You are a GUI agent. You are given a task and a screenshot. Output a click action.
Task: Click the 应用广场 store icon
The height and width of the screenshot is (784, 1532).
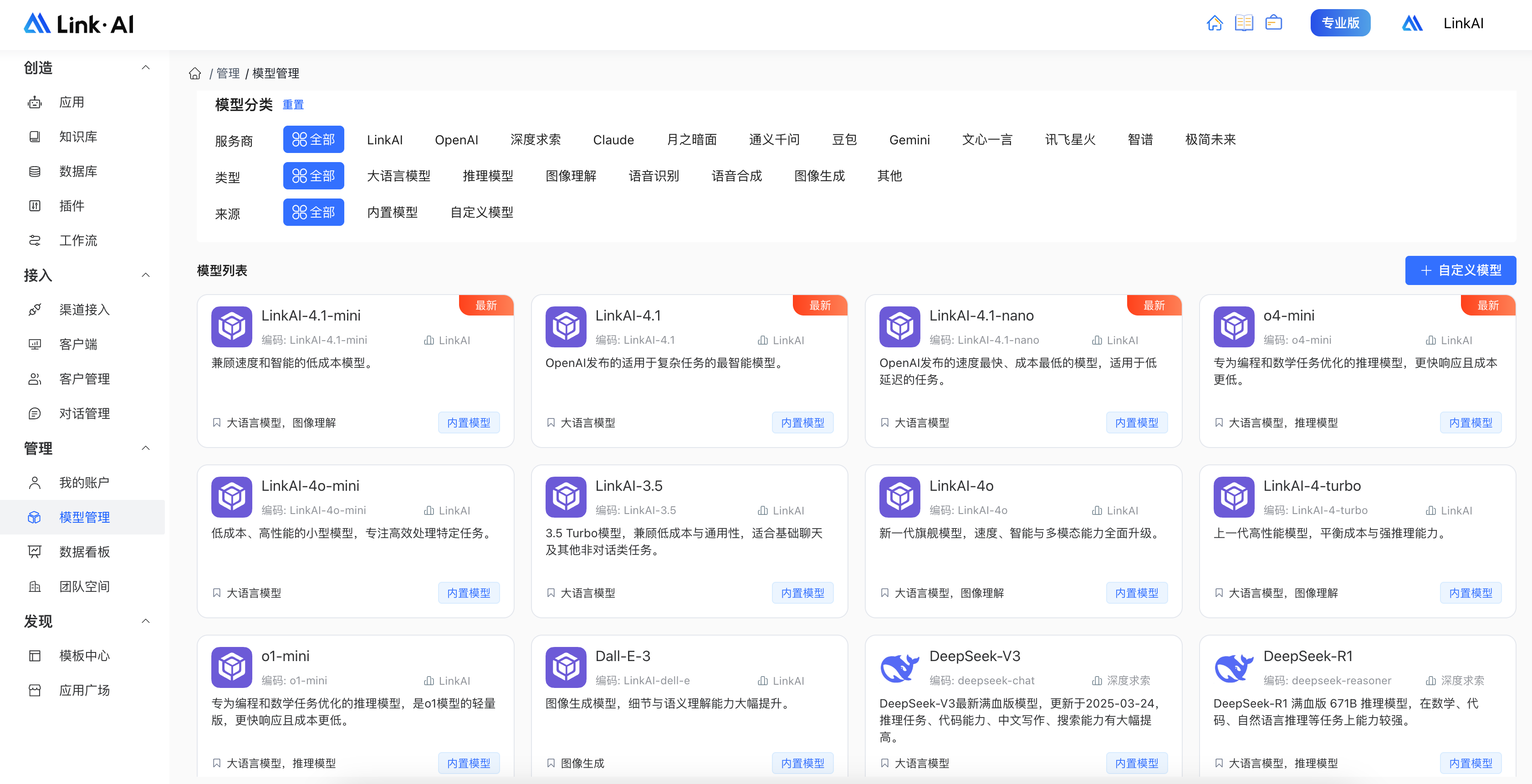(x=35, y=690)
